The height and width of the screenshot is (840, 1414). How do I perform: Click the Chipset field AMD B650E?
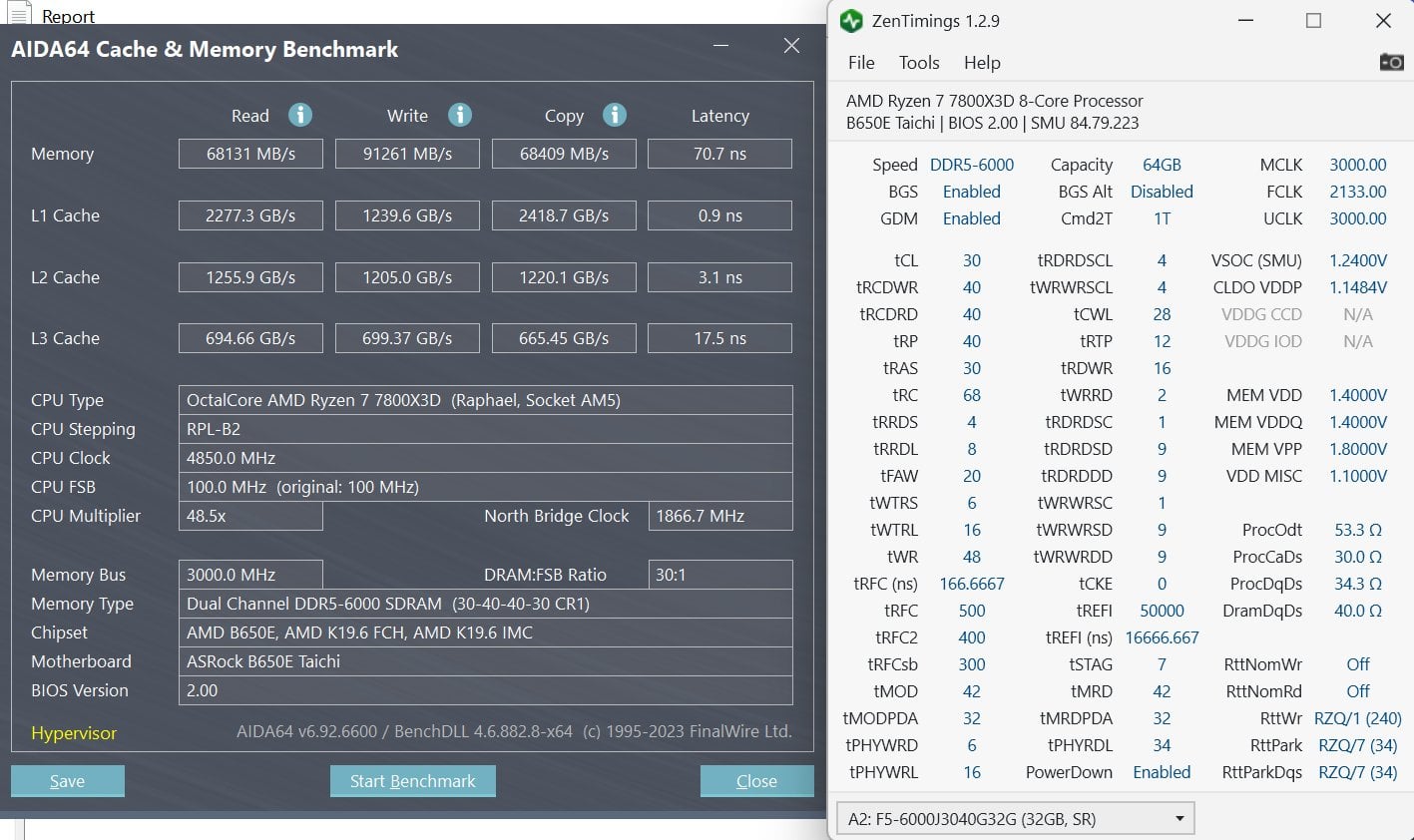(x=486, y=632)
